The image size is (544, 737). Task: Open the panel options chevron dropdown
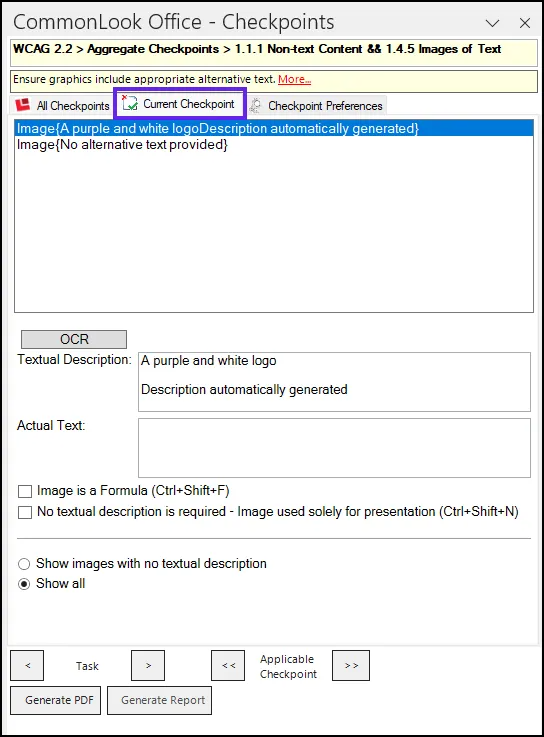[492, 23]
